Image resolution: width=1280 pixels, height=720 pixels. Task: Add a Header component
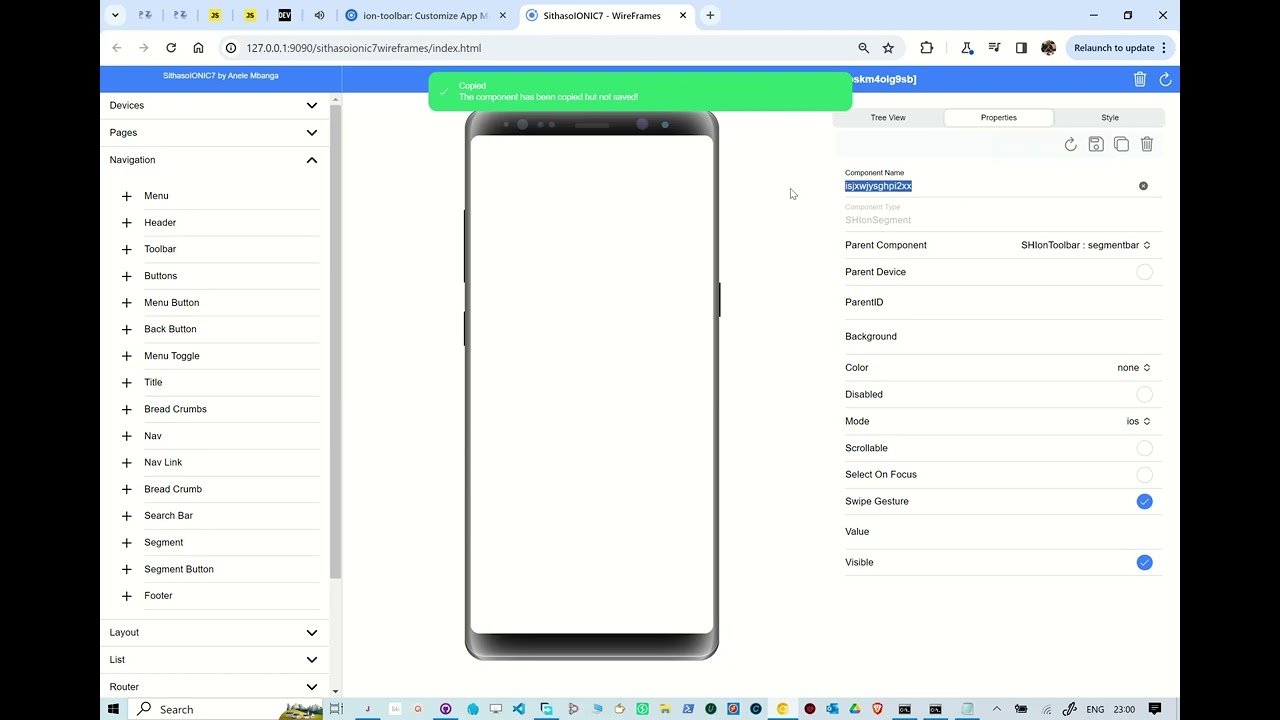pyautogui.click(x=127, y=223)
